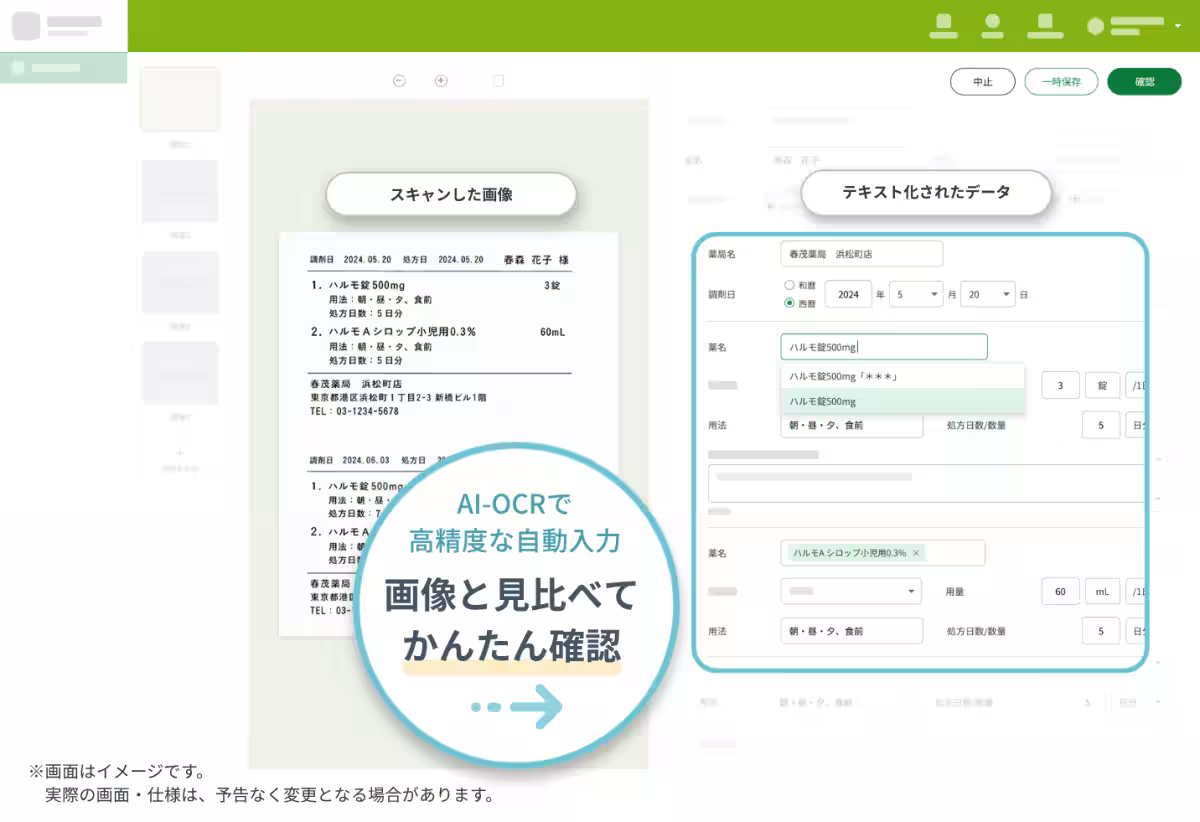This screenshot has width=1200, height=822.
Task: Click the year field showing 2024
Action: click(x=848, y=294)
